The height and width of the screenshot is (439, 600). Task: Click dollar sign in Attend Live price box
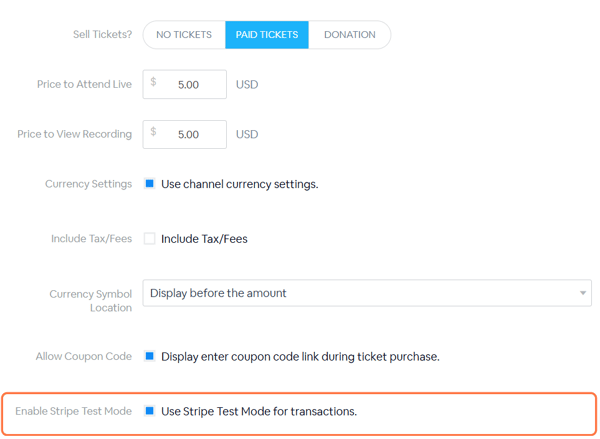153,82
